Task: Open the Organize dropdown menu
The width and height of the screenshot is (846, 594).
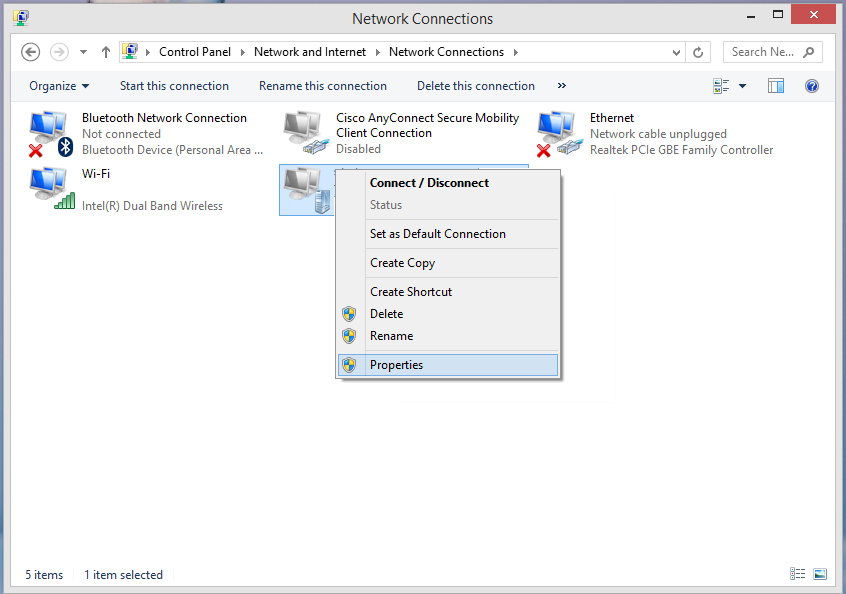Action: coord(59,86)
